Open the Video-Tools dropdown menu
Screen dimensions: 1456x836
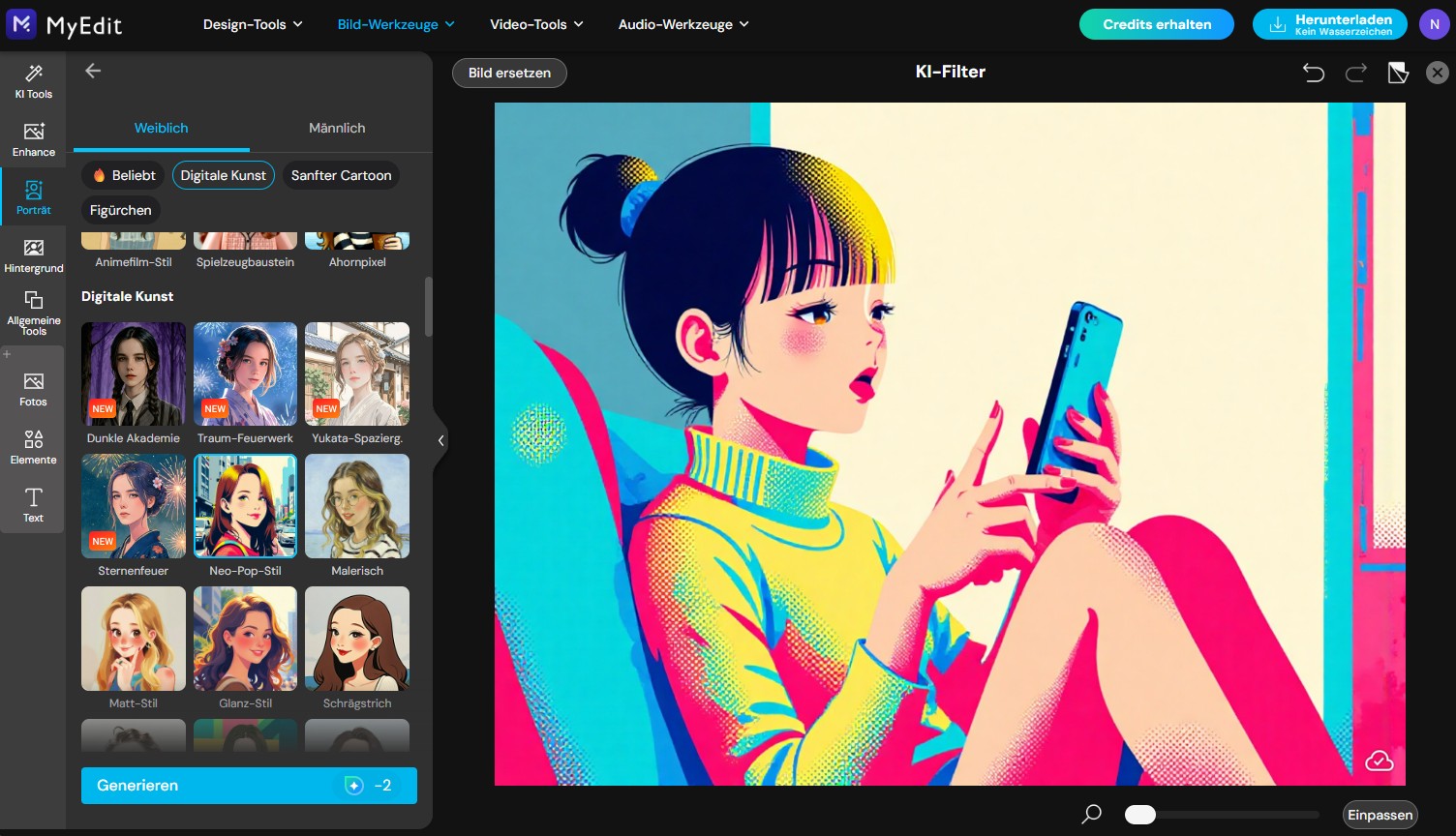click(x=535, y=24)
